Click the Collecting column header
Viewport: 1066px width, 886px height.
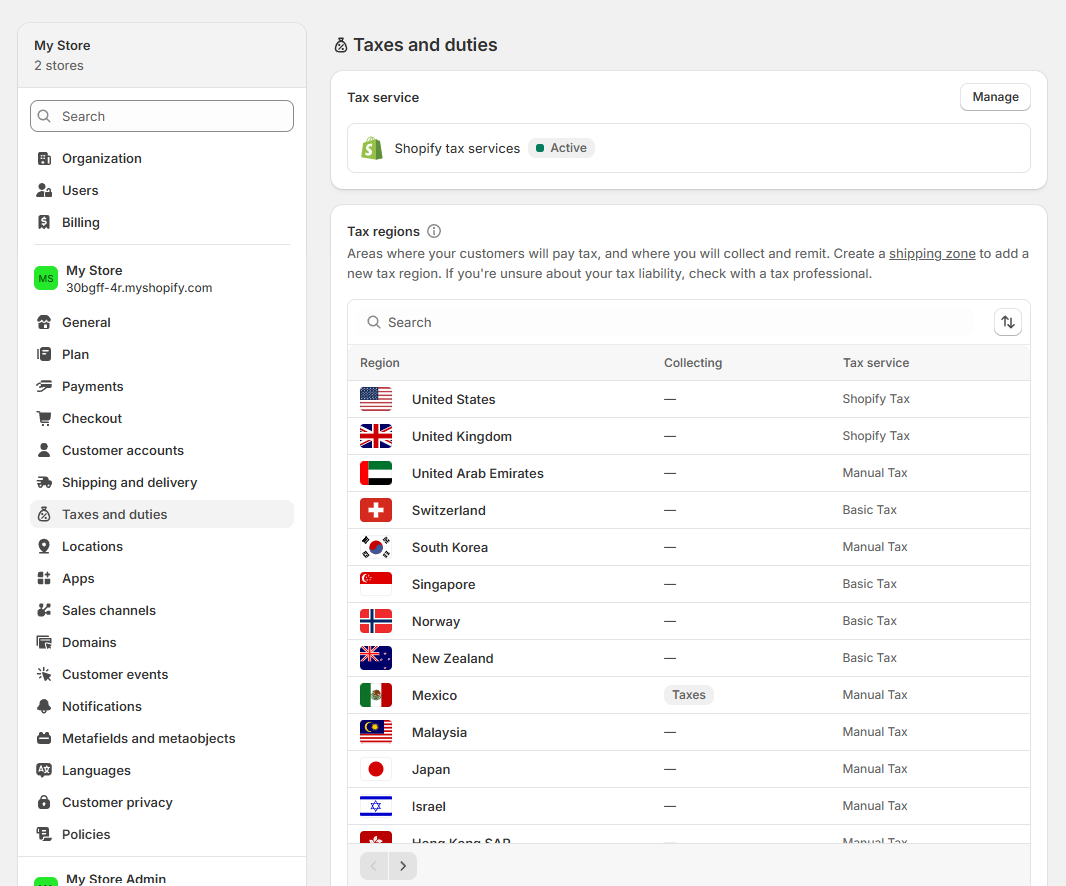(693, 363)
